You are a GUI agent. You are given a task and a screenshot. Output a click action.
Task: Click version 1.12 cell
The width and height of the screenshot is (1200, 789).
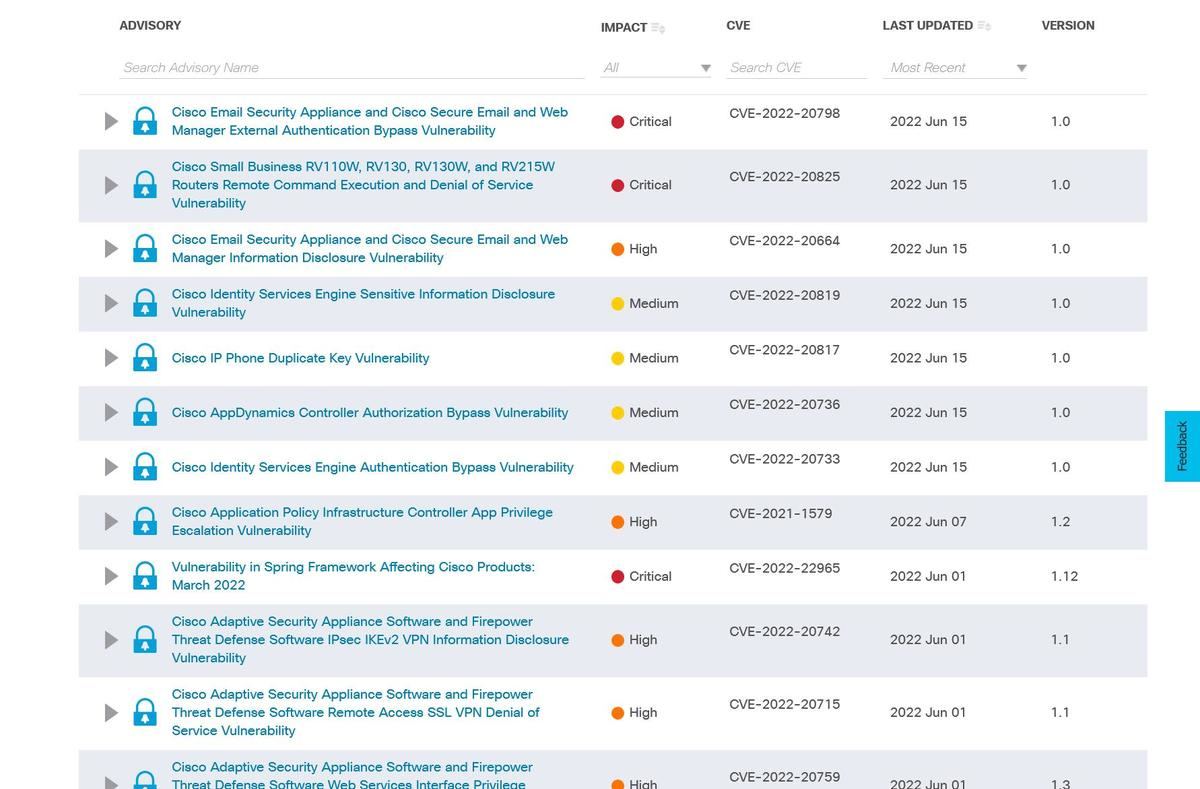point(1064,576)
